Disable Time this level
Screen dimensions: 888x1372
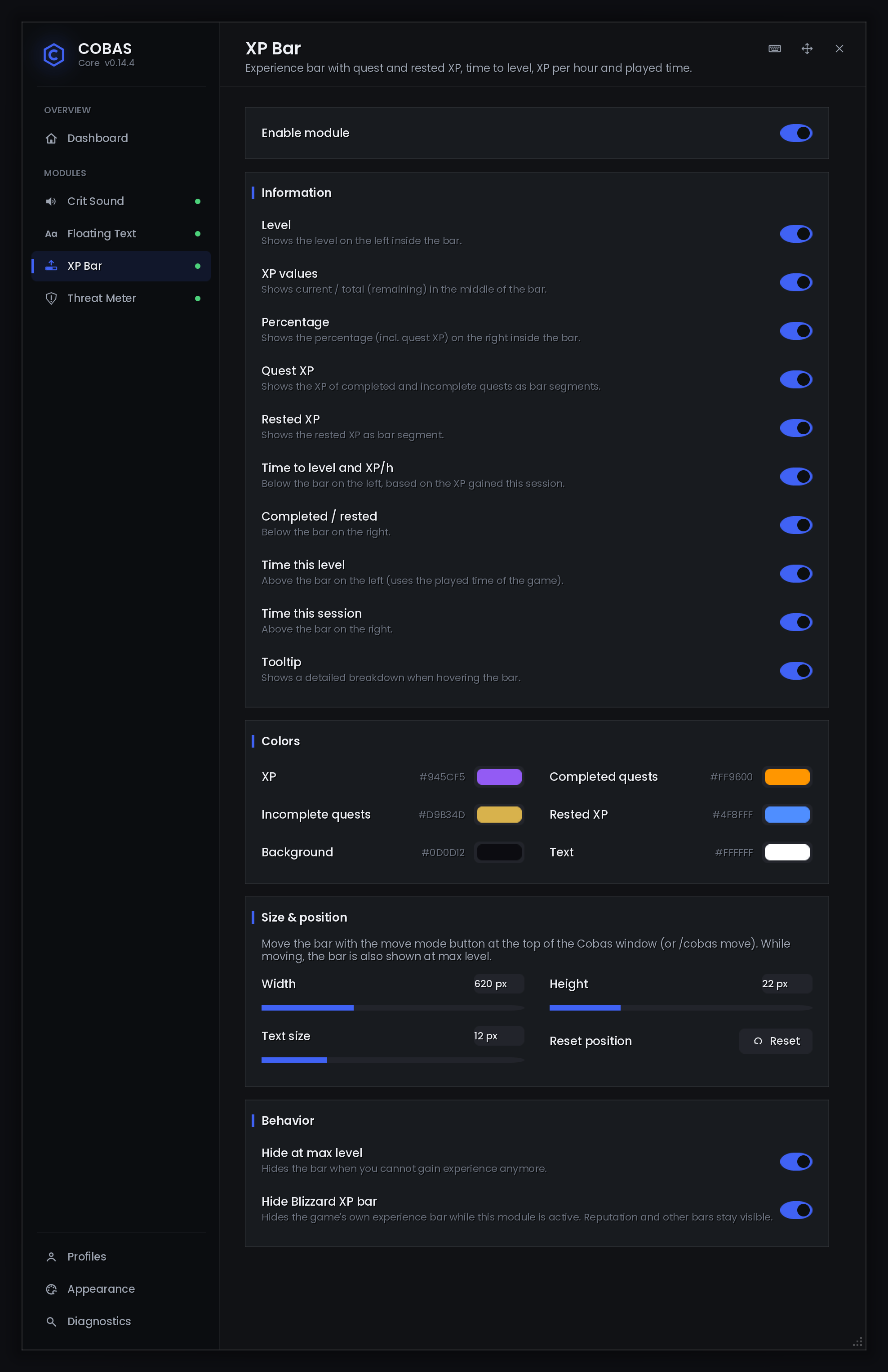pos(796,574)
